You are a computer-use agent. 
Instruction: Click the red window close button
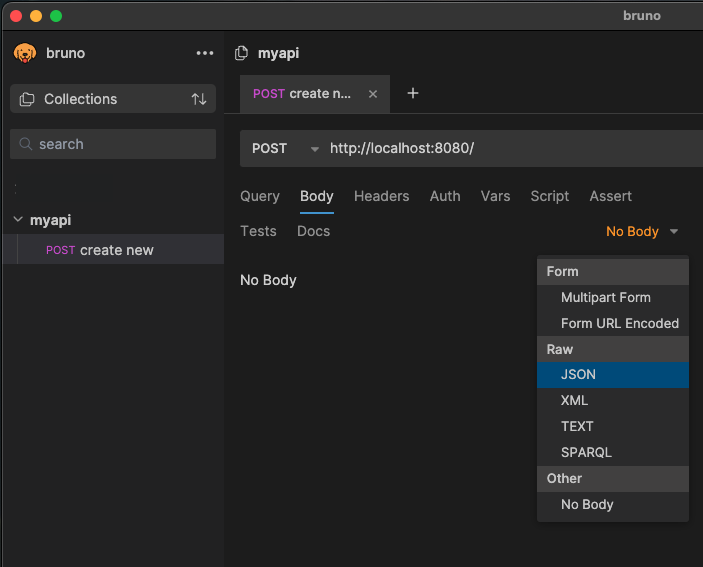click(x=16, y=16)
